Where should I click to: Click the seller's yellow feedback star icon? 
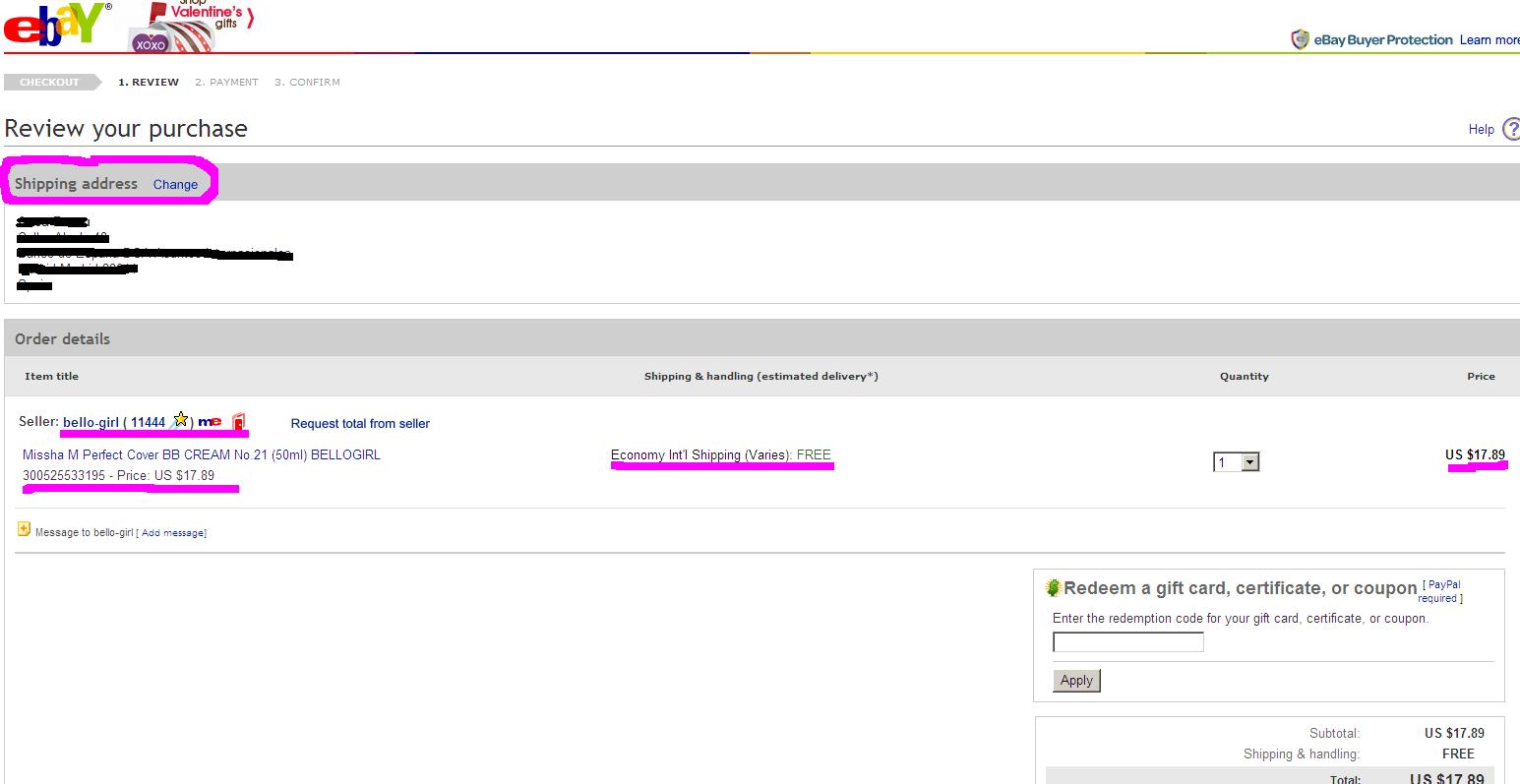click(181, 420)
